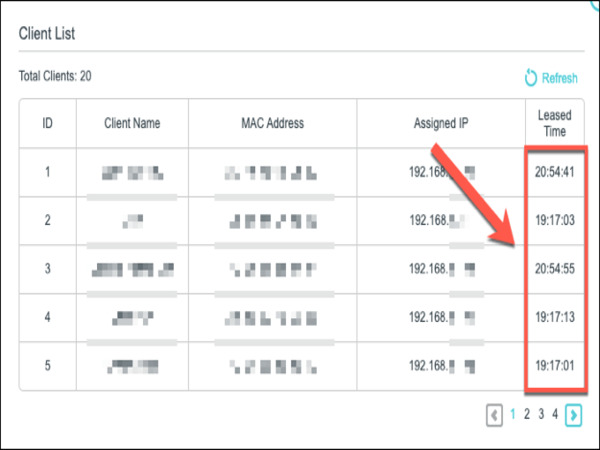Click the Total Clients: 20 label

(x=56, y=76)
